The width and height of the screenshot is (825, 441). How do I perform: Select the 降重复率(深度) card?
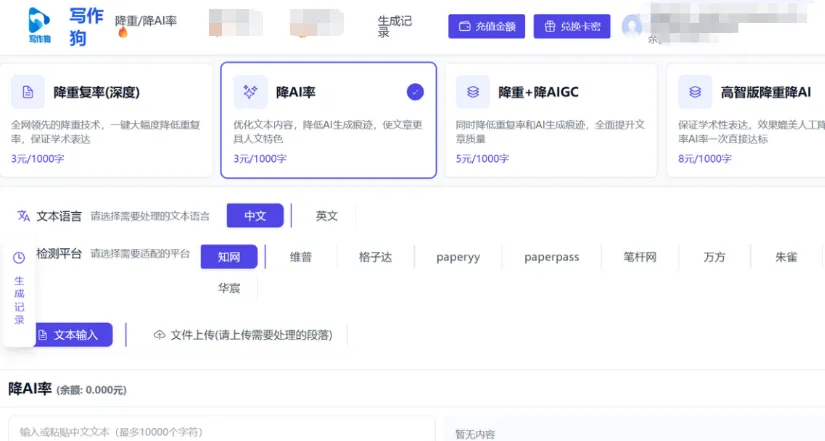coord(106,120)
